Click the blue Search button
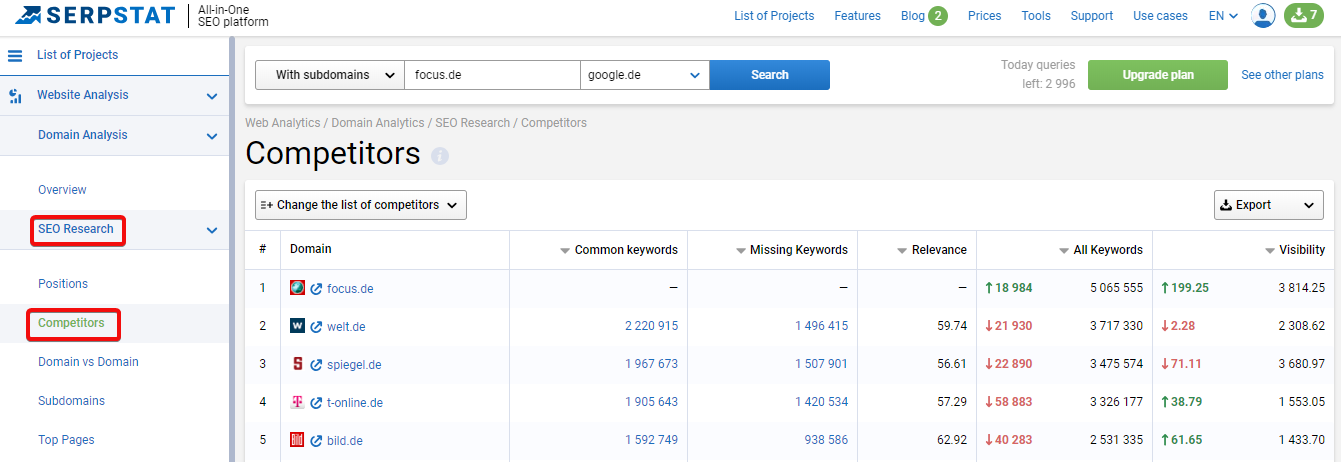This screenshot has width=1341, height=462. point(770,75)
